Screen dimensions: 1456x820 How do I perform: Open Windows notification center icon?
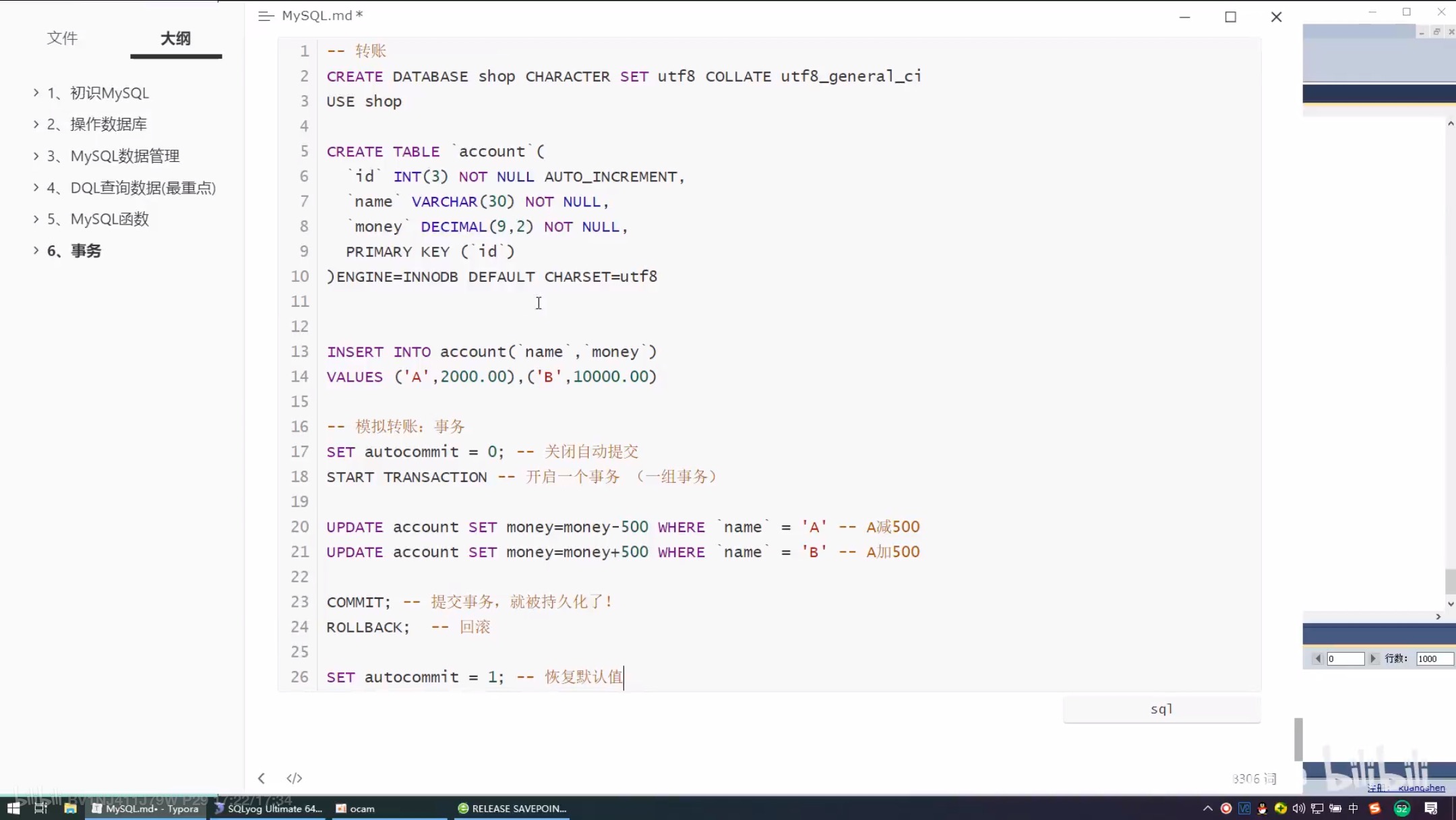click(x=1430, y=808)
